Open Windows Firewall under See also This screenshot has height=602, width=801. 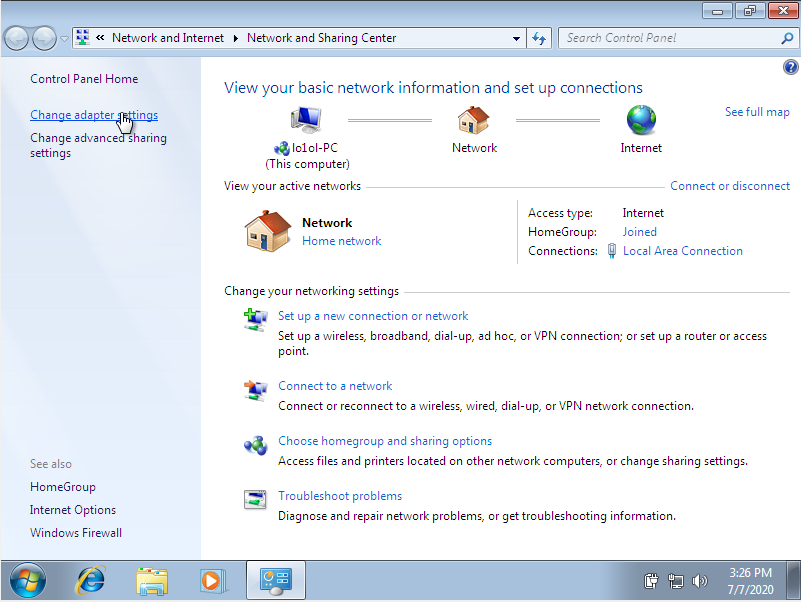(x=76, y=533)
